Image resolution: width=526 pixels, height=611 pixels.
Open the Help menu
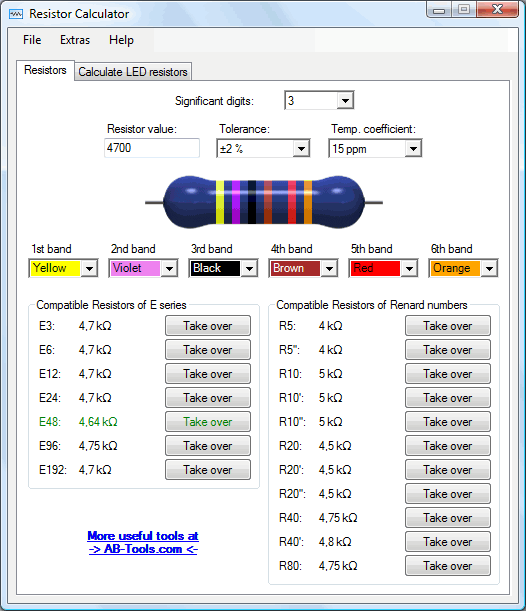(121, 40)
